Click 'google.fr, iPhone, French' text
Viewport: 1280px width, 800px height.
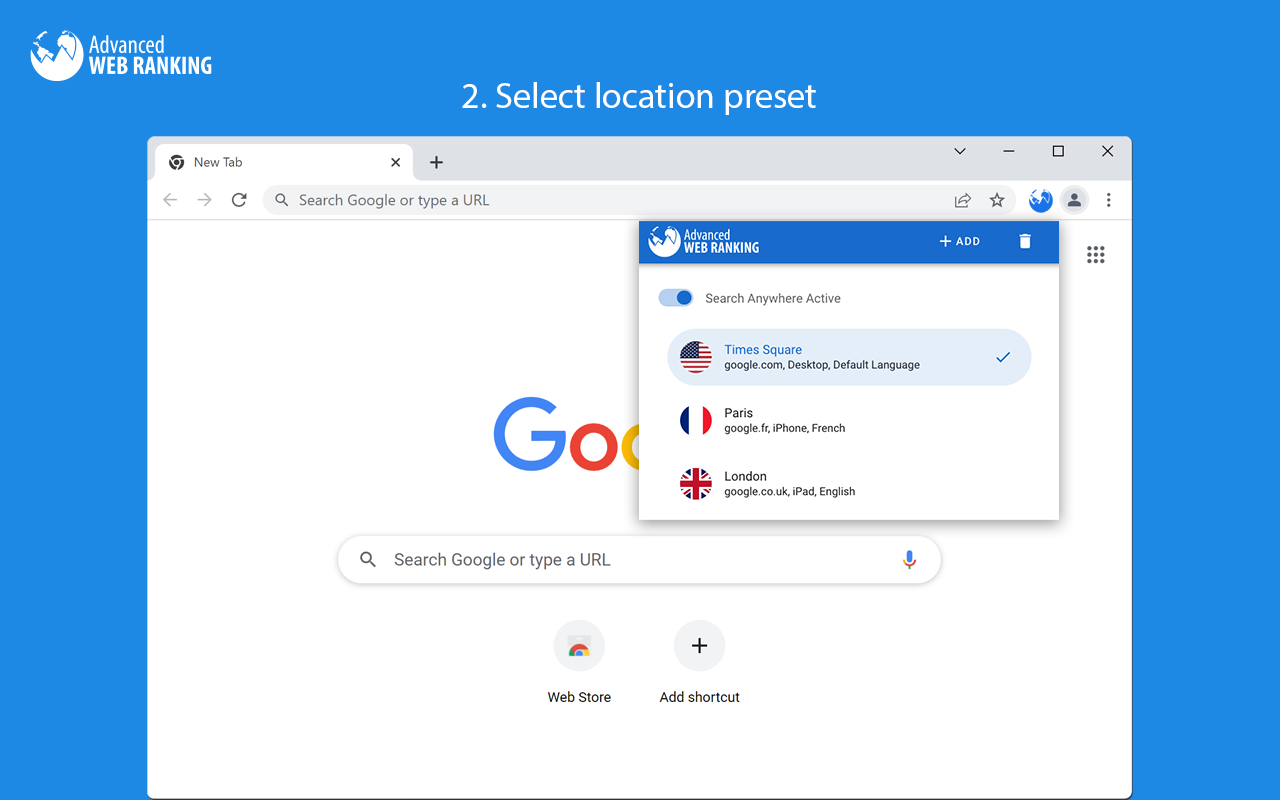[785, 428]
